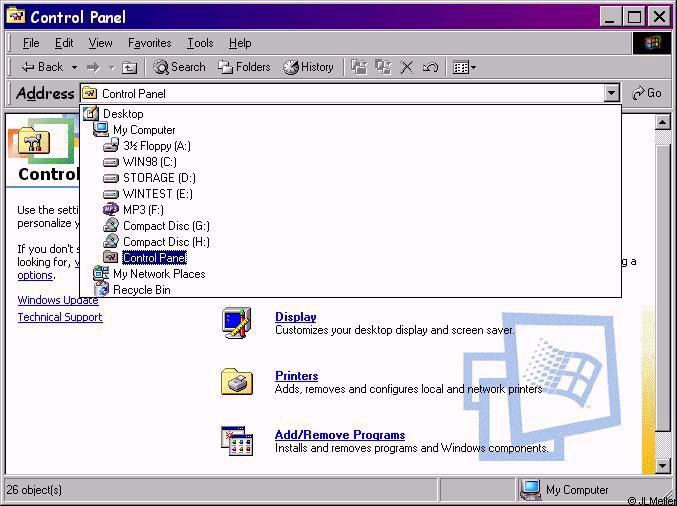Screen dimensions: 677x506
Task: Select MP3 (F:) drive
Action: 143,210
